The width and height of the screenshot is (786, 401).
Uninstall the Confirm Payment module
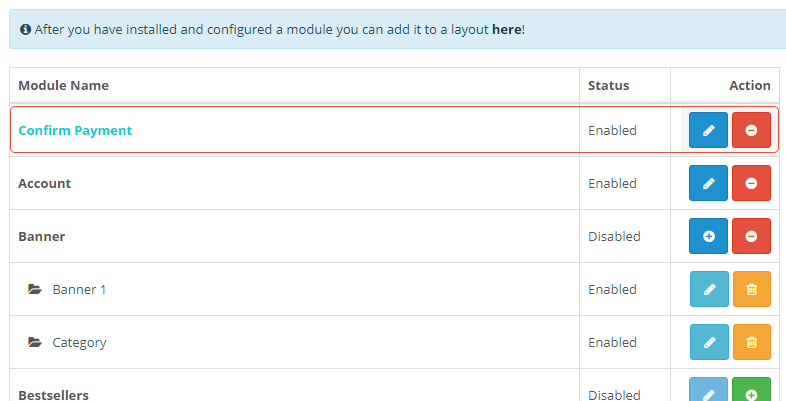751,130
